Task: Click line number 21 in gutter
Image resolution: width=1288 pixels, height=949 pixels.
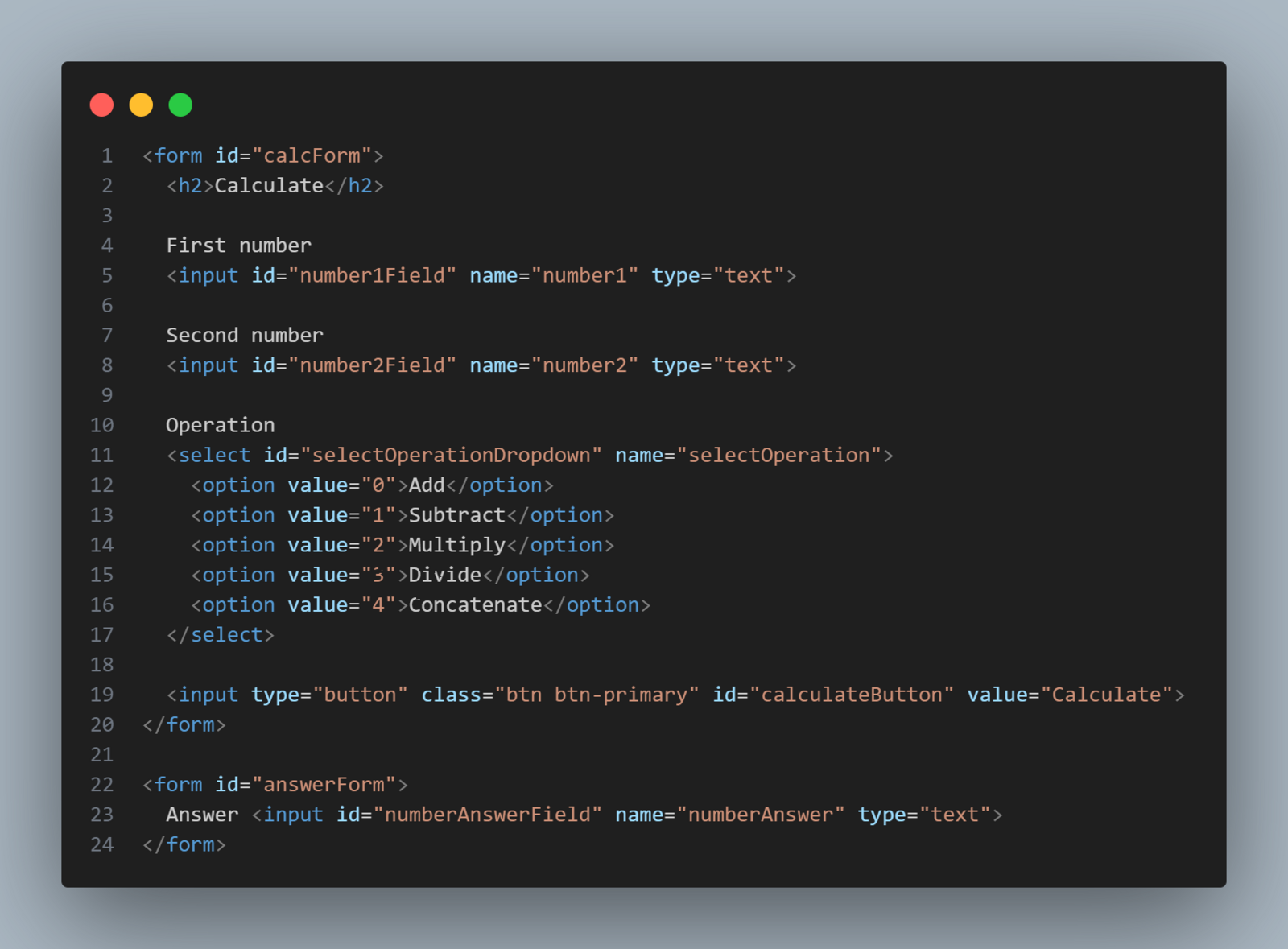Action: 101,755
